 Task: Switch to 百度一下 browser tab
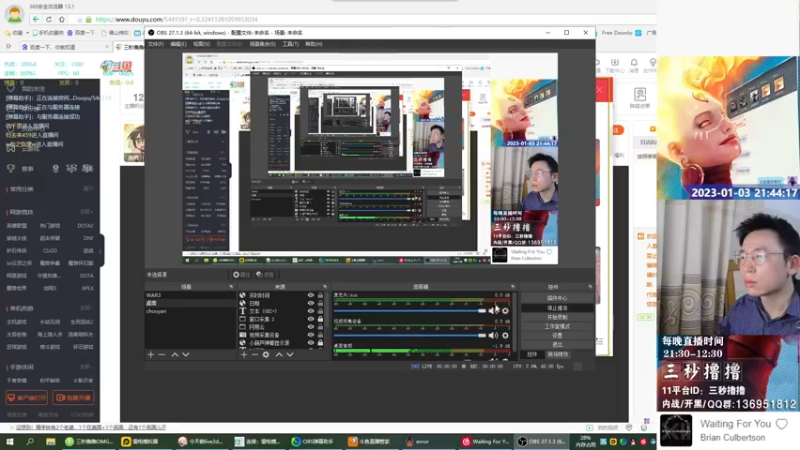tap(65, 47)
